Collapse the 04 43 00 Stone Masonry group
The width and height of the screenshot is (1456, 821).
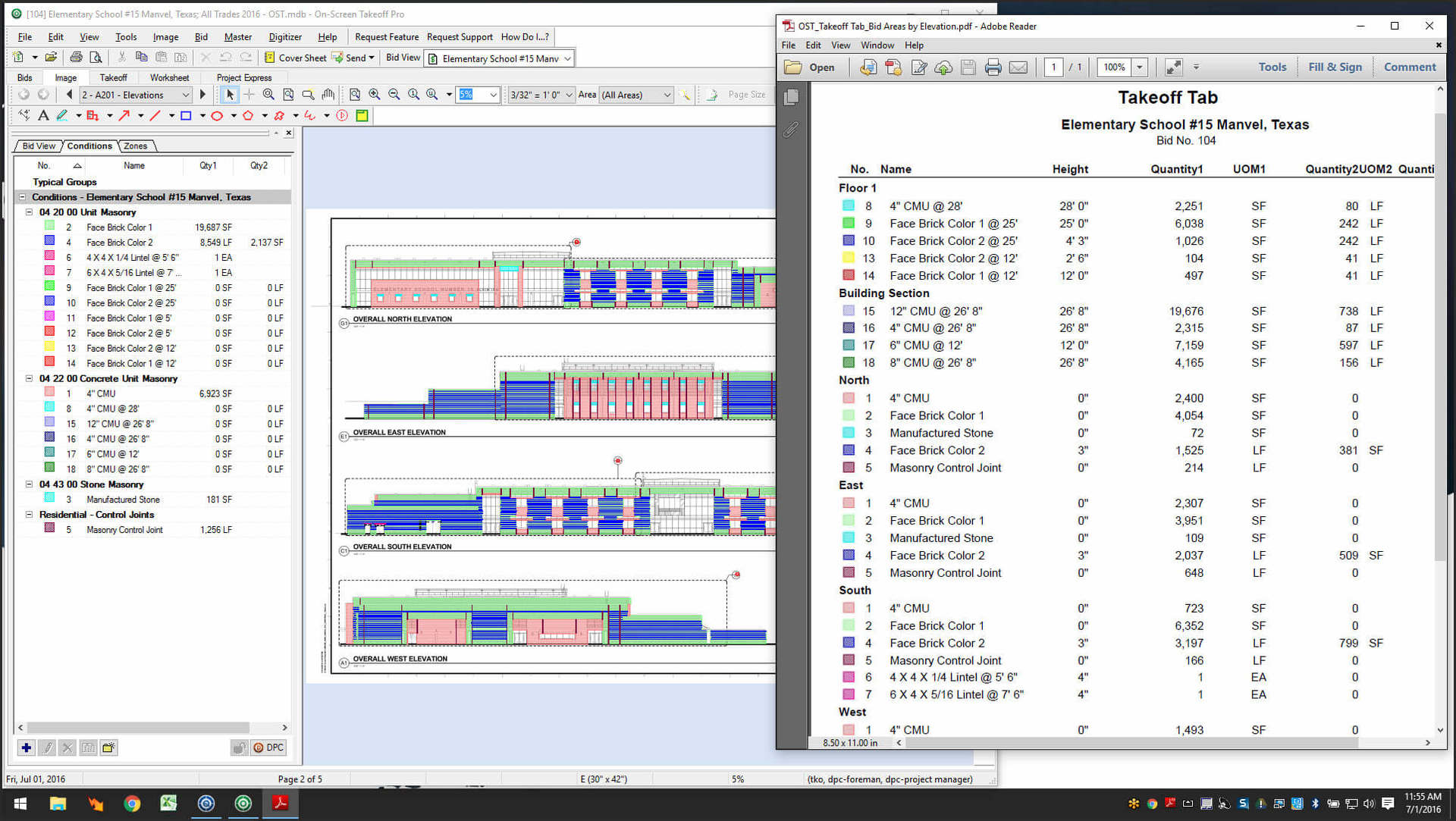click(29, 484)
